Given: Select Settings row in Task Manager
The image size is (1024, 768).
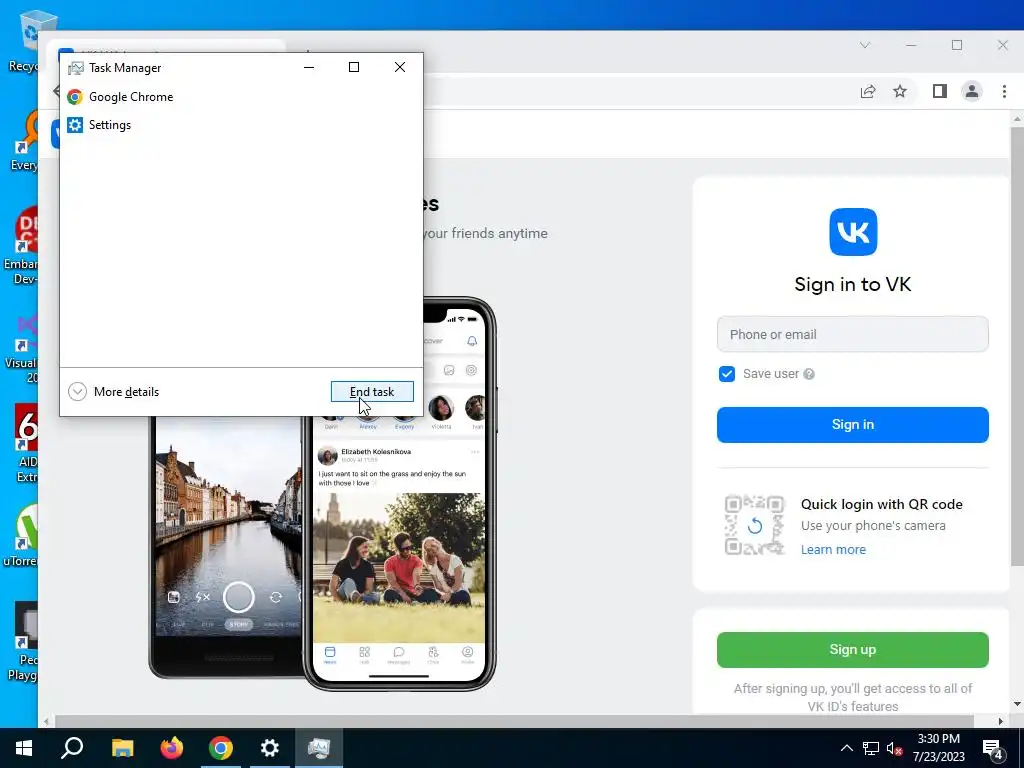Looking at the screenshot, I should click(x=241, y=125).
